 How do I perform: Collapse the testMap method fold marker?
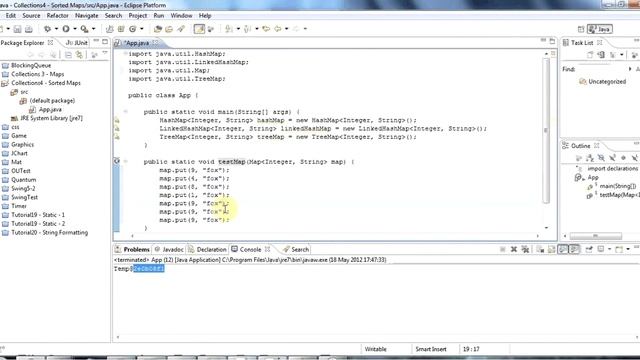[x=126, y=162]
